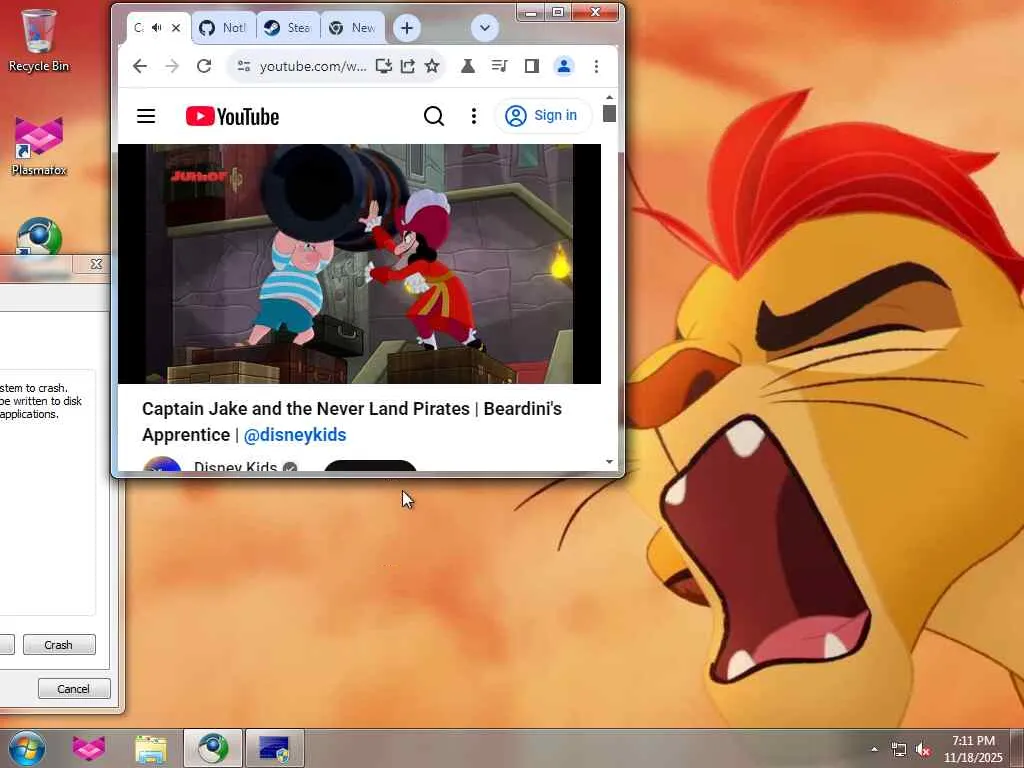The width and height of the screenshot is (1024, 768).
Task: Click the Captain Jake video player
Action: (x=359, y=264)
